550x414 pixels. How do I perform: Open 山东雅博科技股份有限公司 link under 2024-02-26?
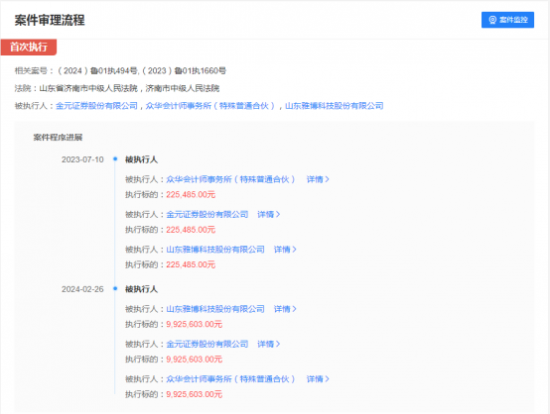click(215, 309)
